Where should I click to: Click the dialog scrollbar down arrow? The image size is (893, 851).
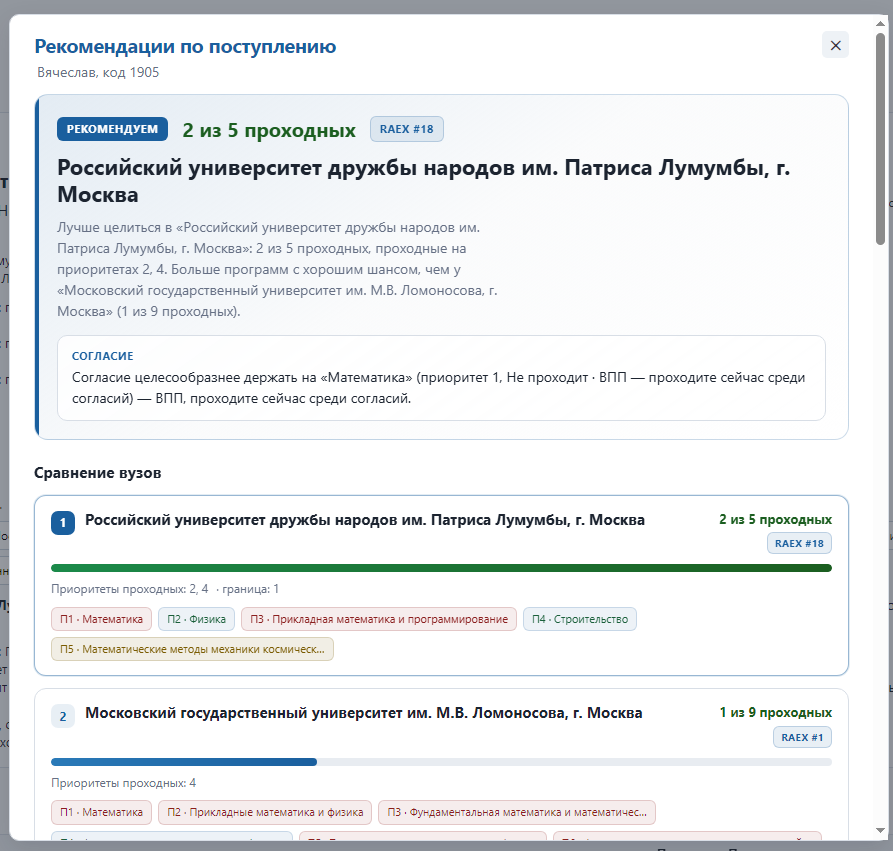[880, 832]
